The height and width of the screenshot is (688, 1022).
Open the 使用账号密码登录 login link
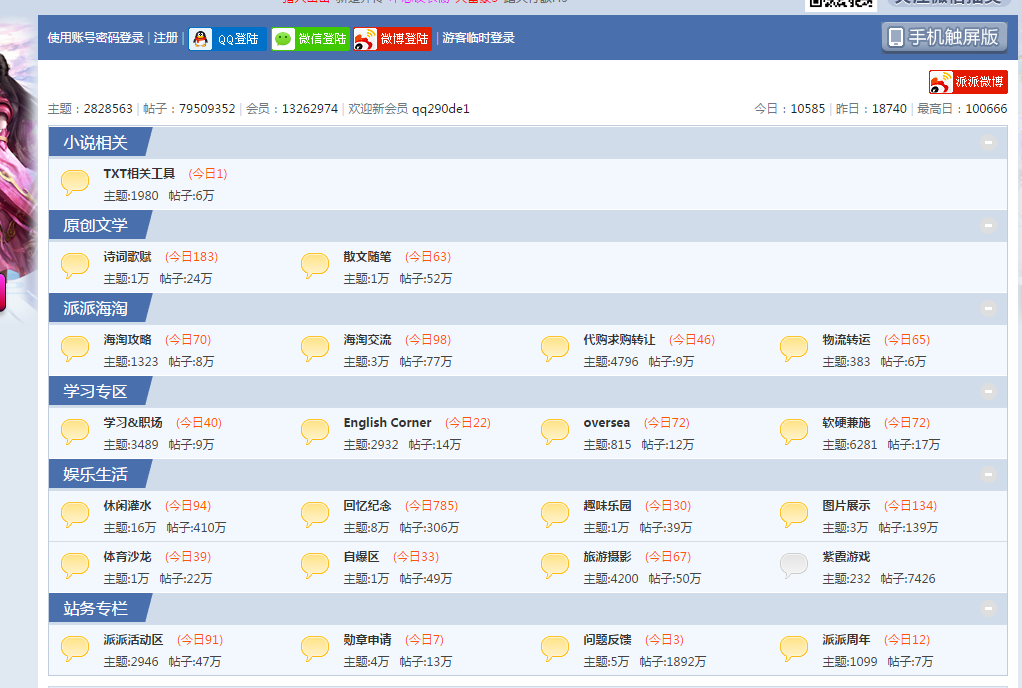click(x=96, y=38)
